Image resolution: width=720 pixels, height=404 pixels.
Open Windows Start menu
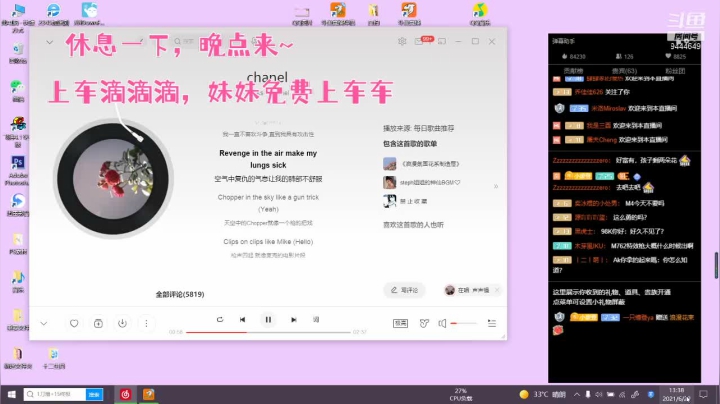click(11, 394)
